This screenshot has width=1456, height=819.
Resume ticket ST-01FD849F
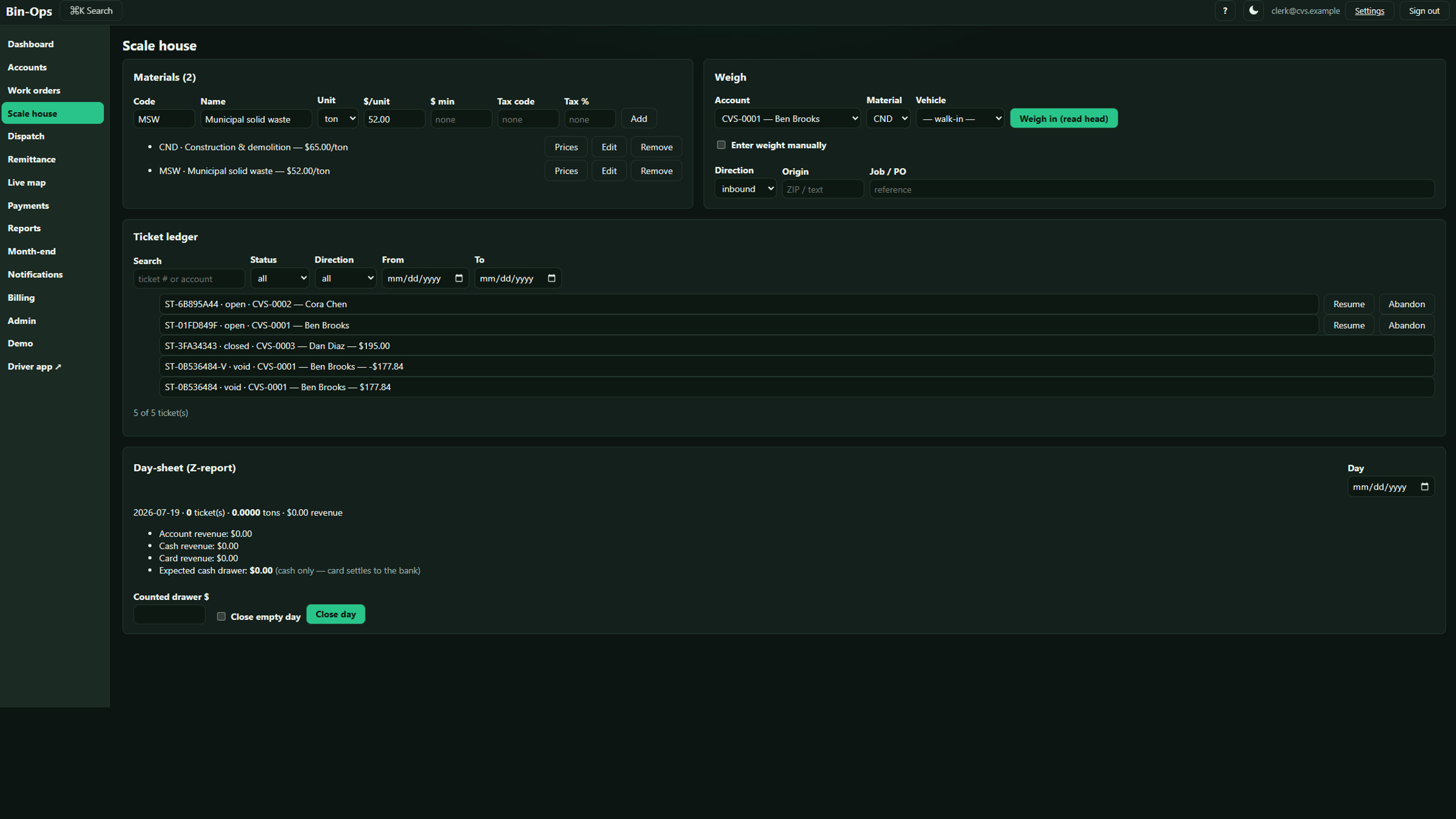[x=1349, y=326]
